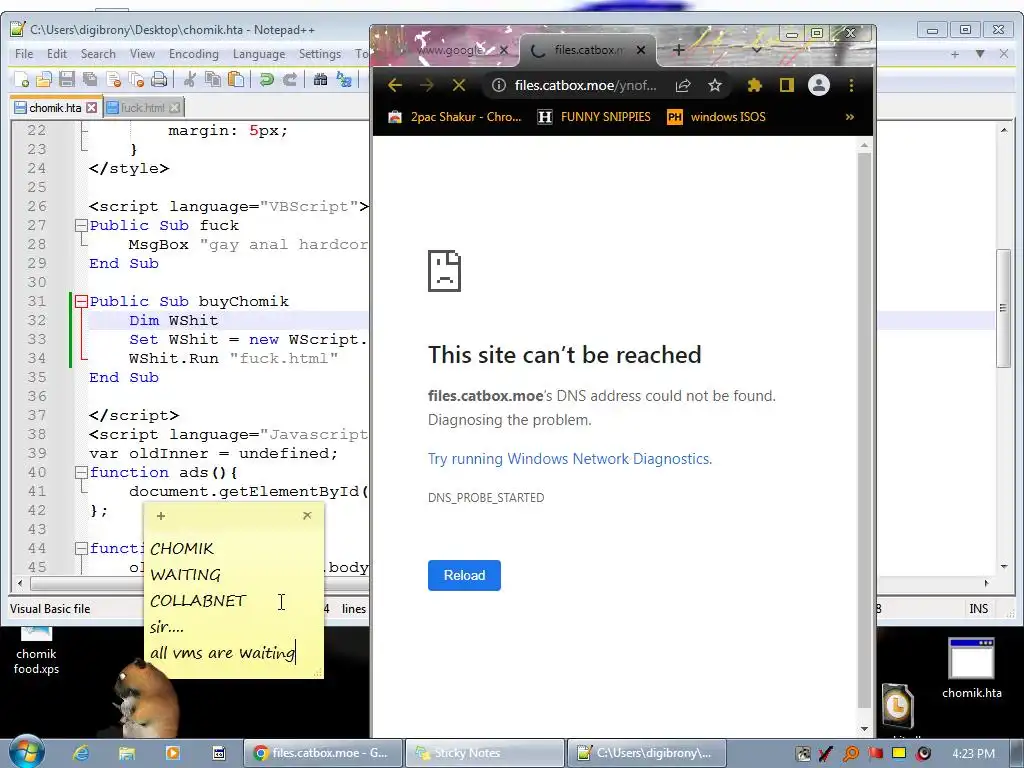This screenshot has height=768, width=1024.
Task: Open the Replace dialog toolbar icon
Action: coord(344,80)
